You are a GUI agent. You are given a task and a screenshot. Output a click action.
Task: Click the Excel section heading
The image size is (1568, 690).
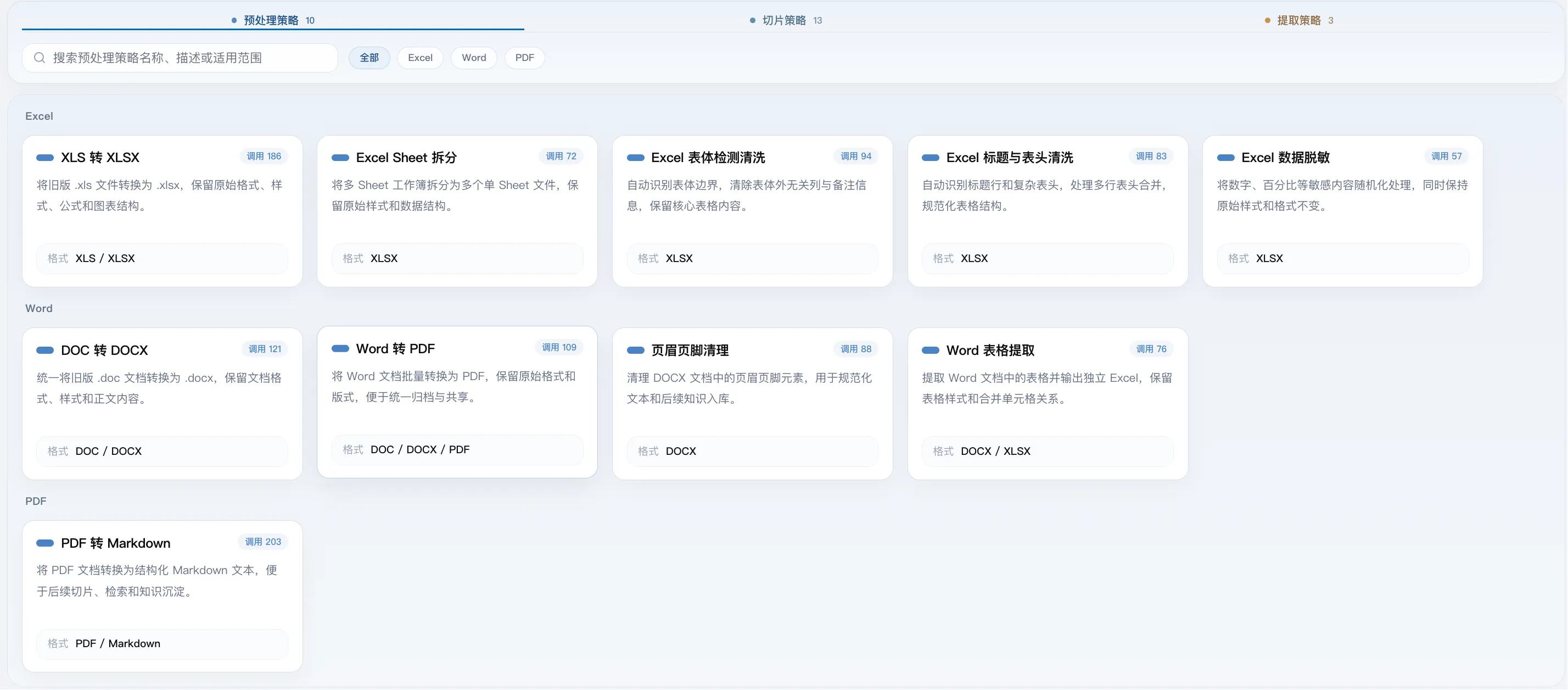[x=39, y=116]
